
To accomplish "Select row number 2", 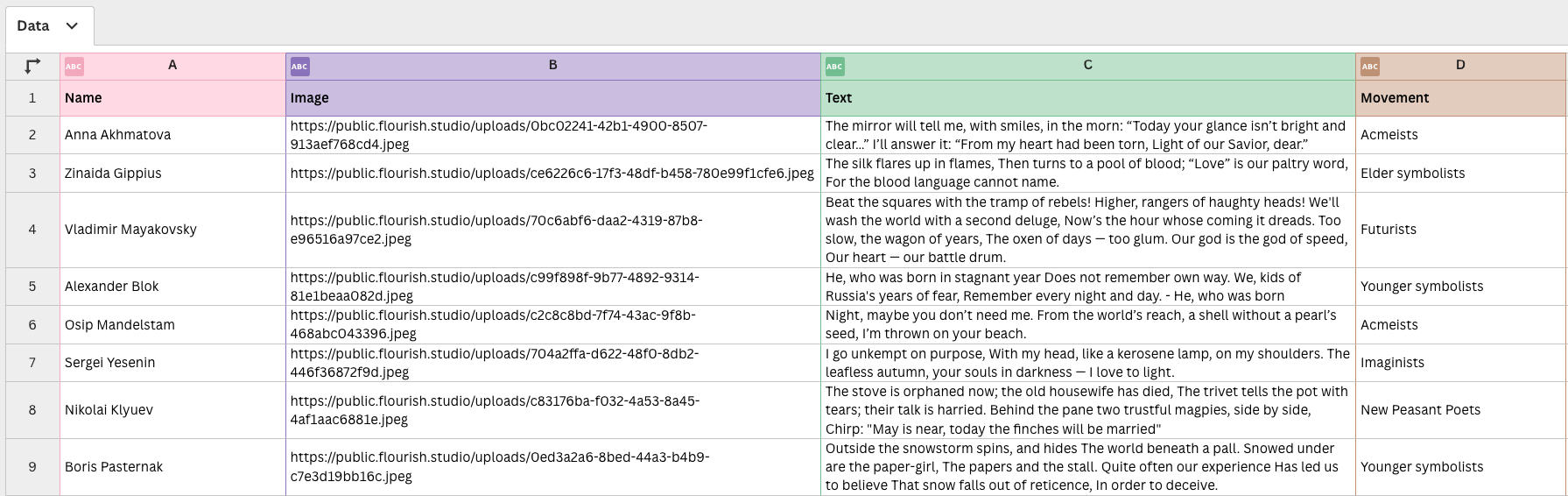I will (x=32, y=135).
